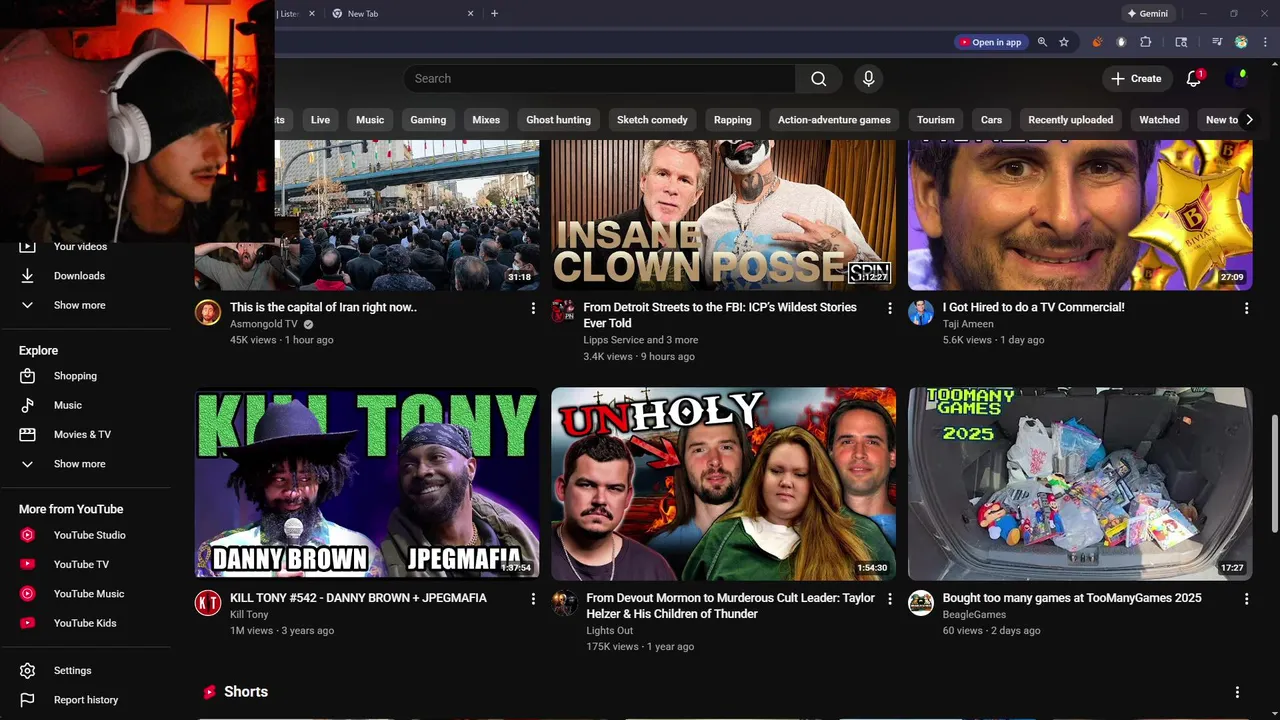This screenshot has height=720, width=1280.
Task: Click the page vertical scrollbar thumb
Action: click(1274, 472)
